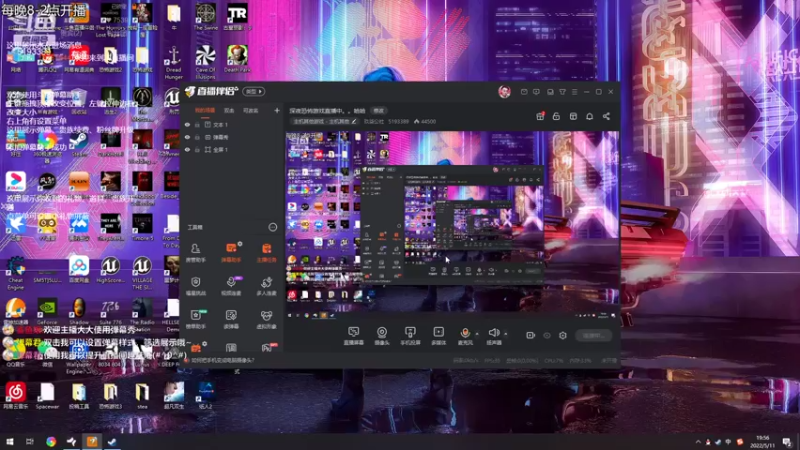Click the stream preview canvas
Viewport: 800px width, 450px height.
(x=453, y=224)
